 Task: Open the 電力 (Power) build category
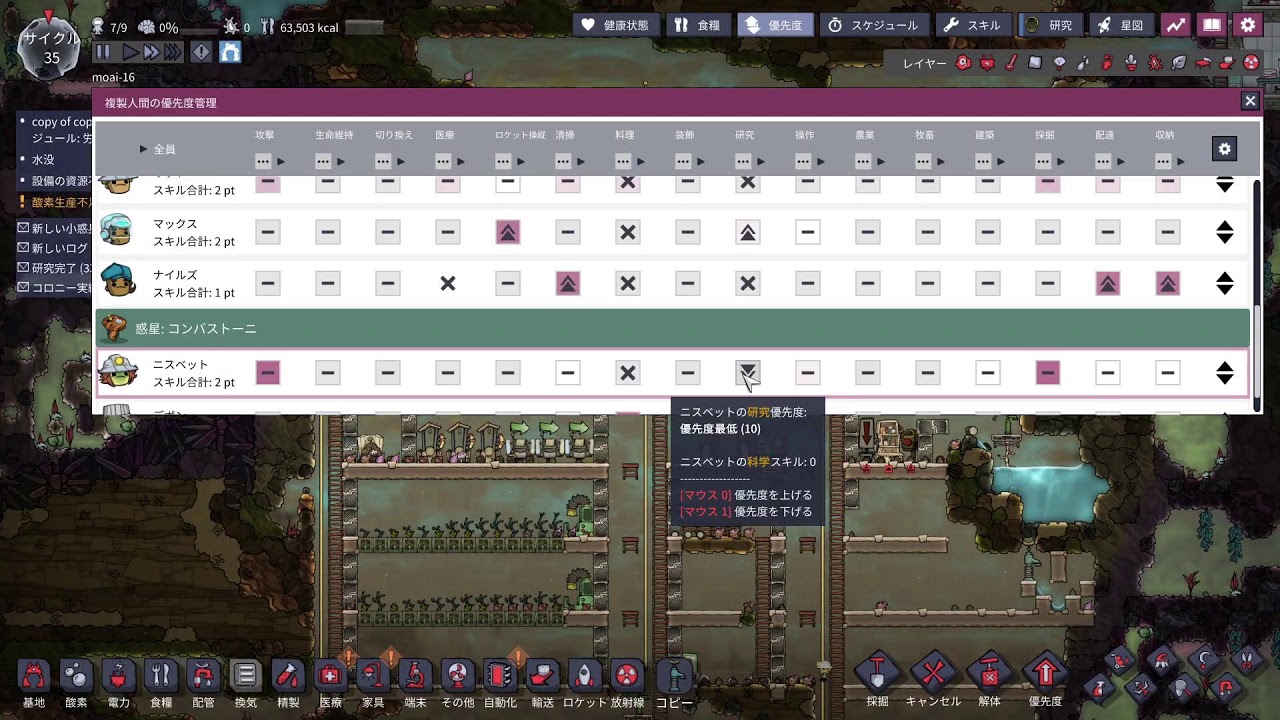[x=118, y=677]
